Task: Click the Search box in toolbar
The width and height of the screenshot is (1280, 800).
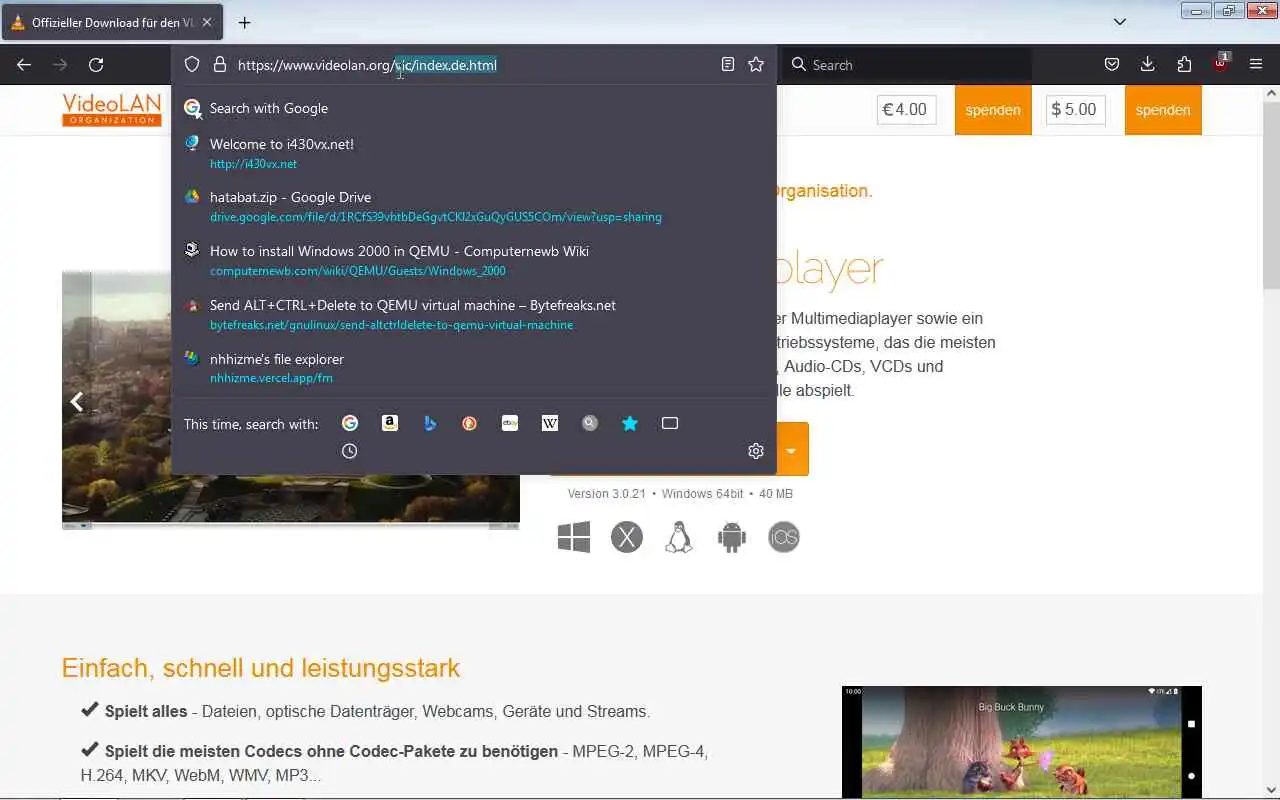Action: pyautogui.click(x=906, y=65)
